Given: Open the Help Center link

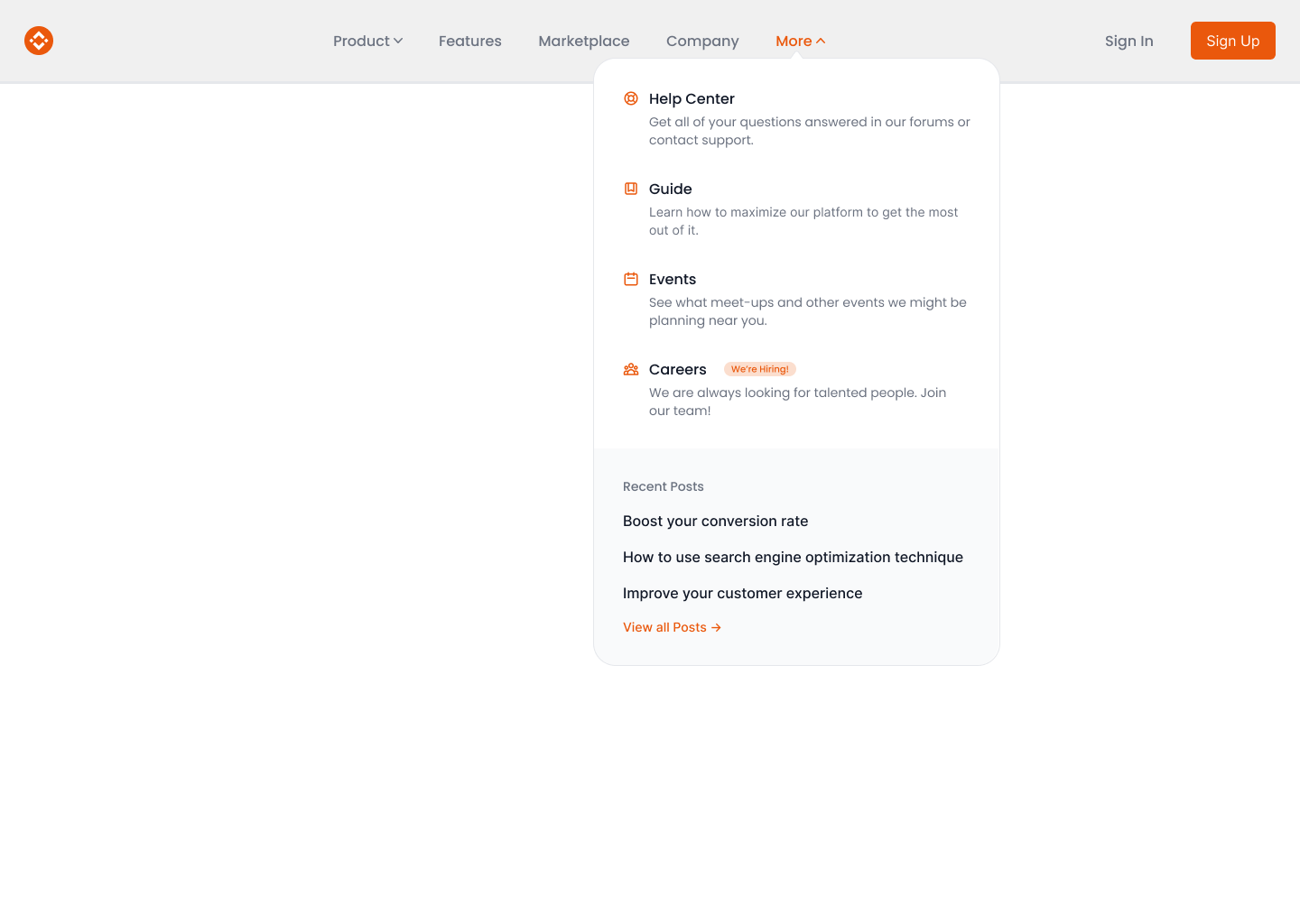Looking at the screenshot, I should click(692, 98).
